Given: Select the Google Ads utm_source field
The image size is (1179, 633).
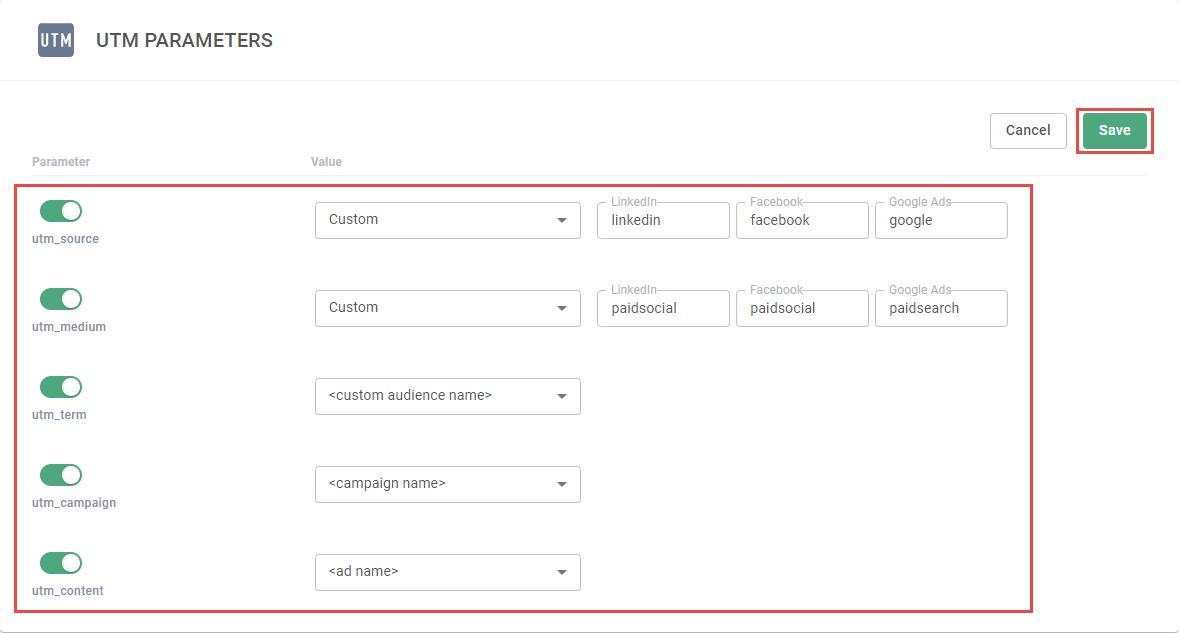Looking at the screenshot, I should (941, 221).
